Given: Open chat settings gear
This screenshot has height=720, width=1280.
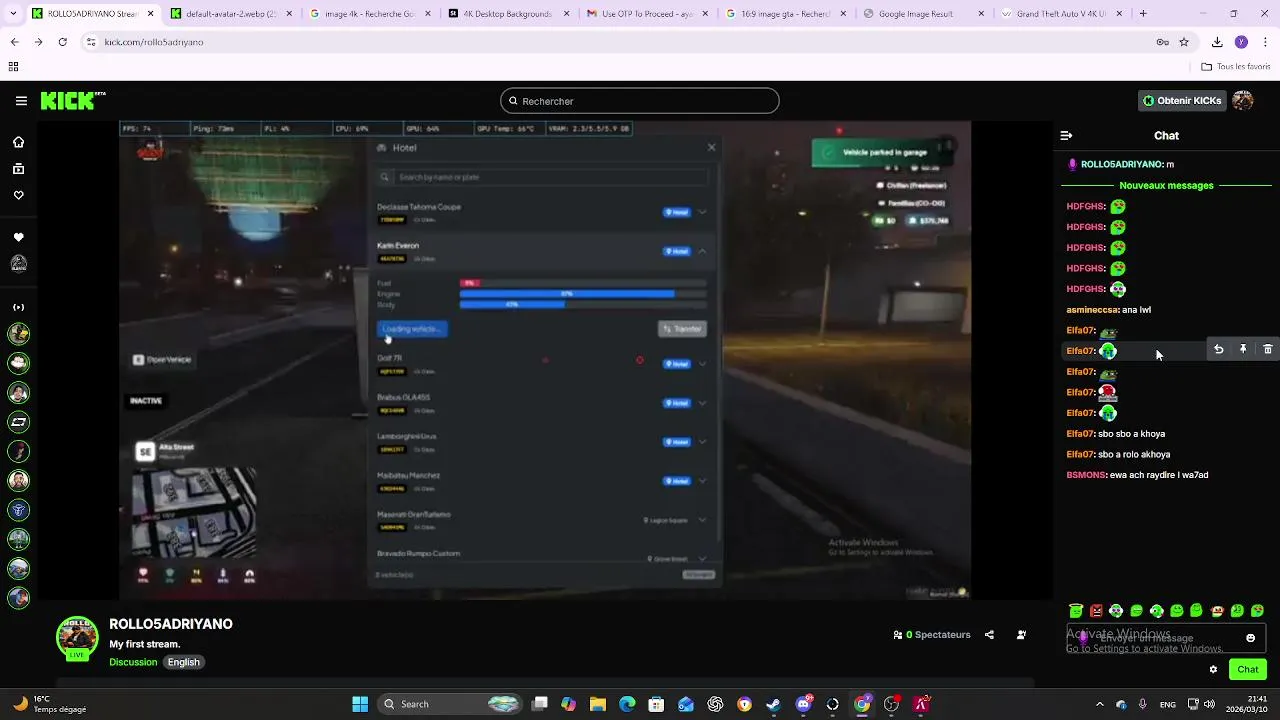Looking at the screenshot, I should [x=1213, y=669].
